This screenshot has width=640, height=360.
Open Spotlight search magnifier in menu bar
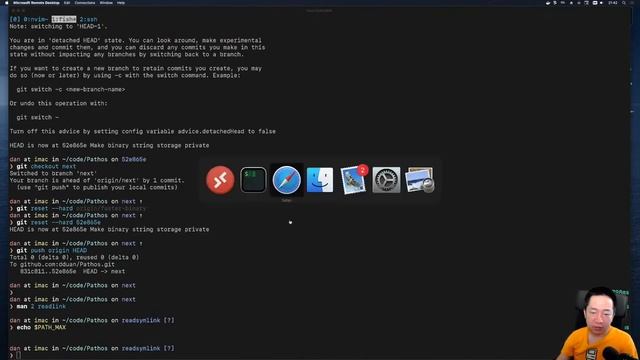(624, 2)
